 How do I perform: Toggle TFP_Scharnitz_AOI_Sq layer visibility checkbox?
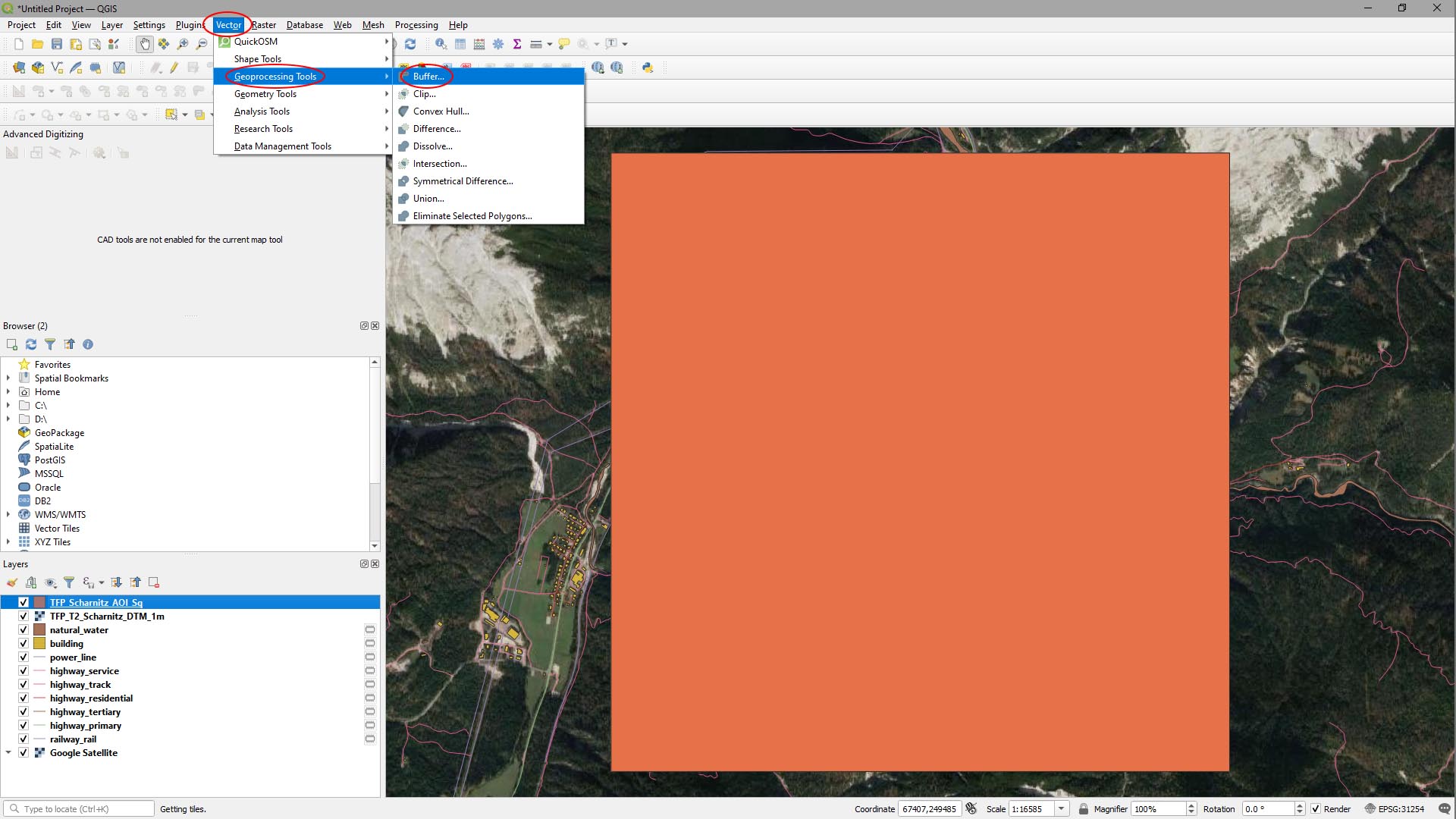point(24,602)
